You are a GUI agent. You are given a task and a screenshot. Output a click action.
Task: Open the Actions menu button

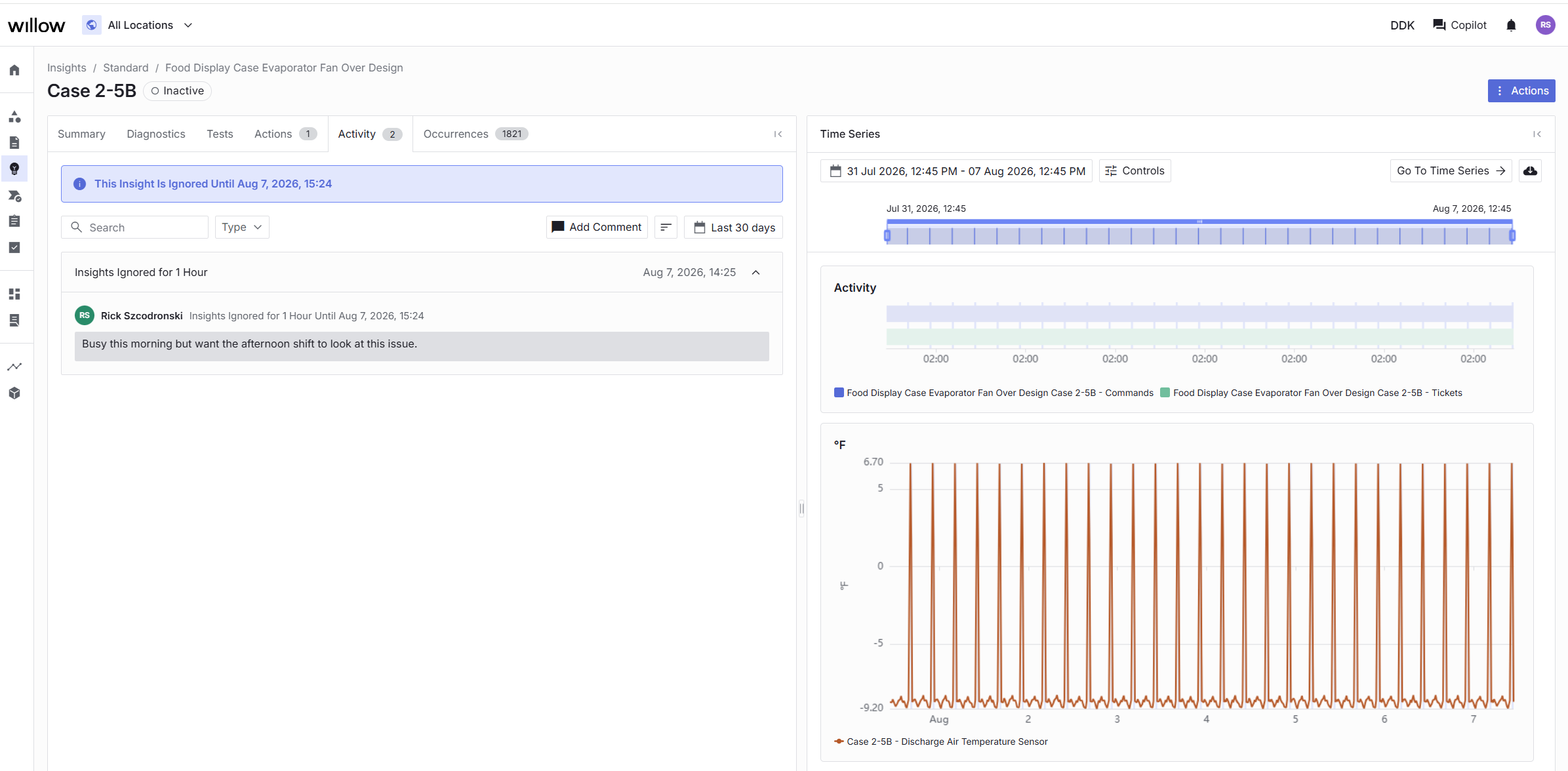[x=1521, y=91]
